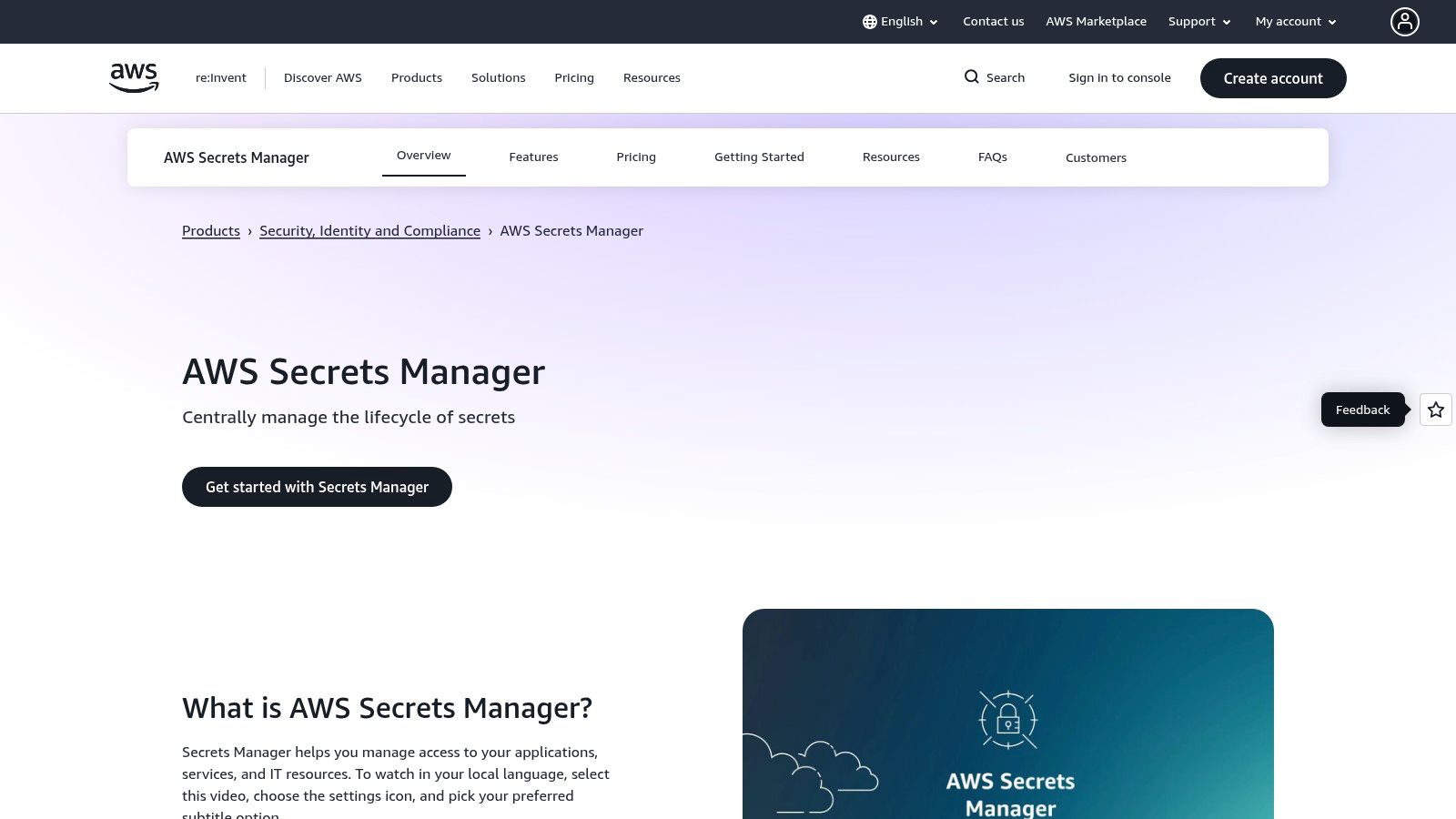Screen dimensions: 1456x819
Task: Select the Customers tab
Action: click(1096, 157)
